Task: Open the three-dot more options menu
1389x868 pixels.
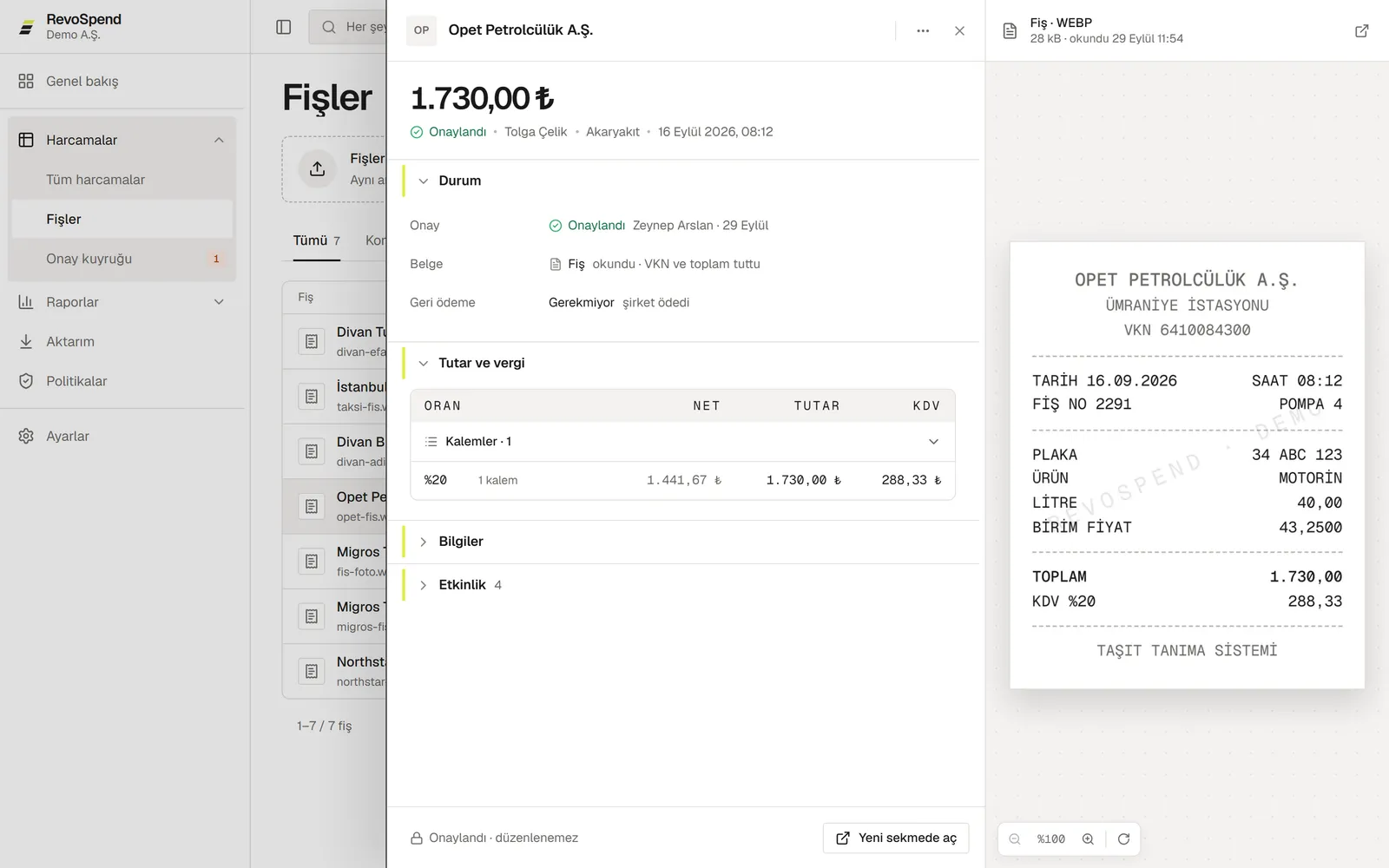Action: (x=923, y=30)
